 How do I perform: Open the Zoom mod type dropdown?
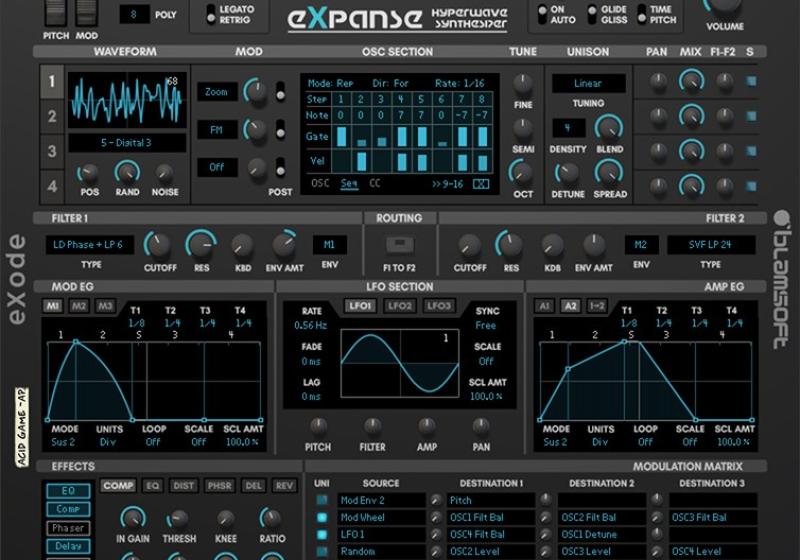click(217, 92)
